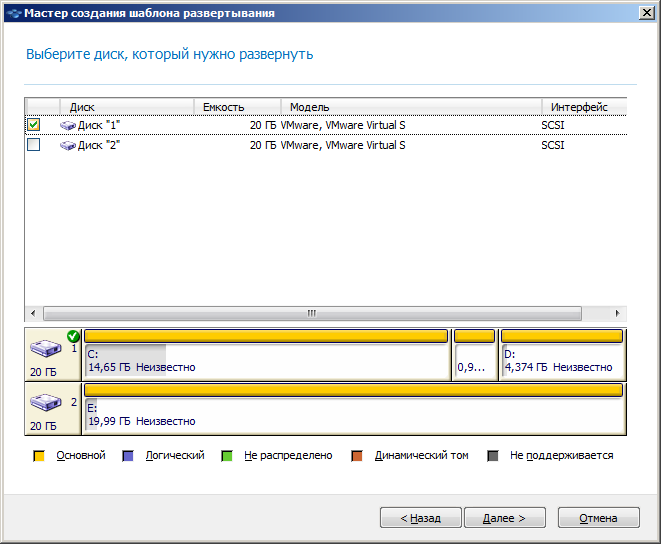
Task: Select the D: 4,374 ГБ partition block
Action: click(562, 355)
